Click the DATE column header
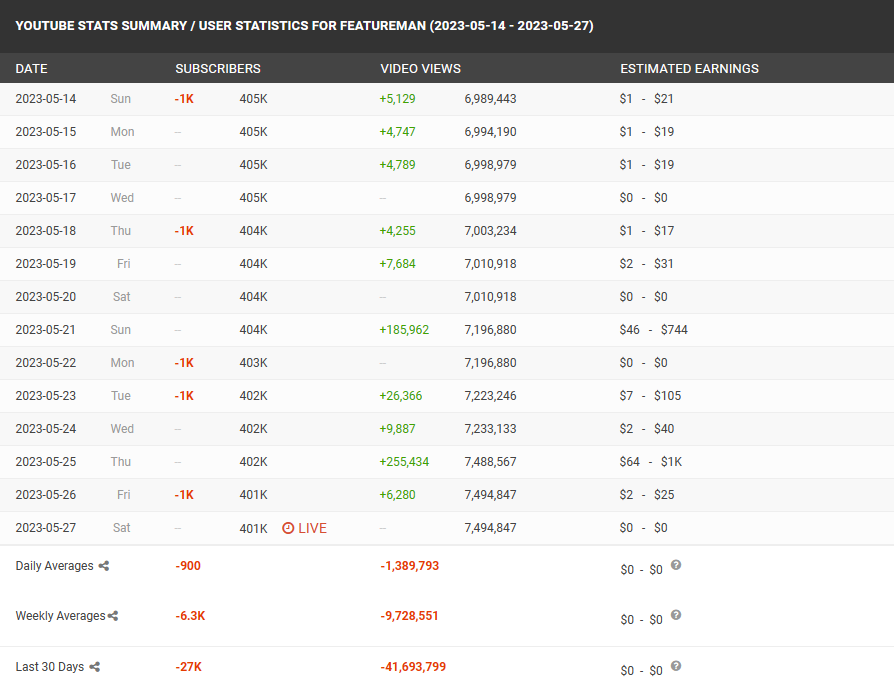Image resolution: width=894 pixels, height=694 pixels. [31, 68]
